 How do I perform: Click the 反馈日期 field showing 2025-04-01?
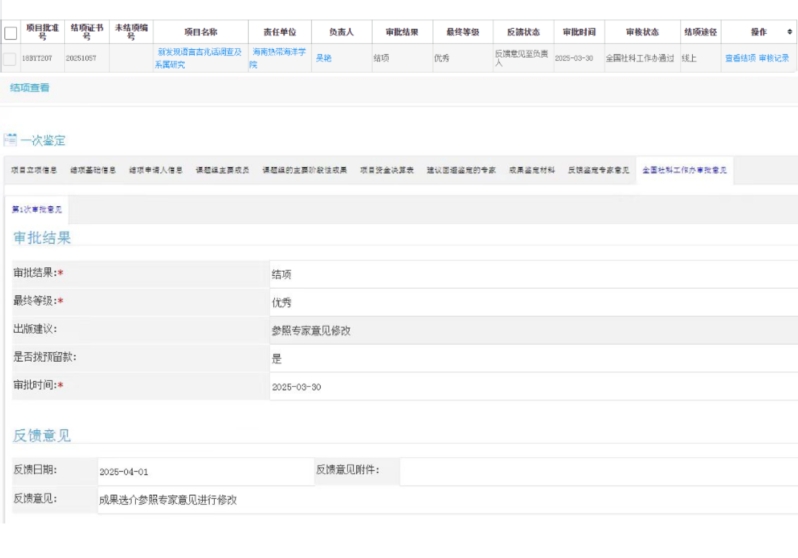coord(206,471)
